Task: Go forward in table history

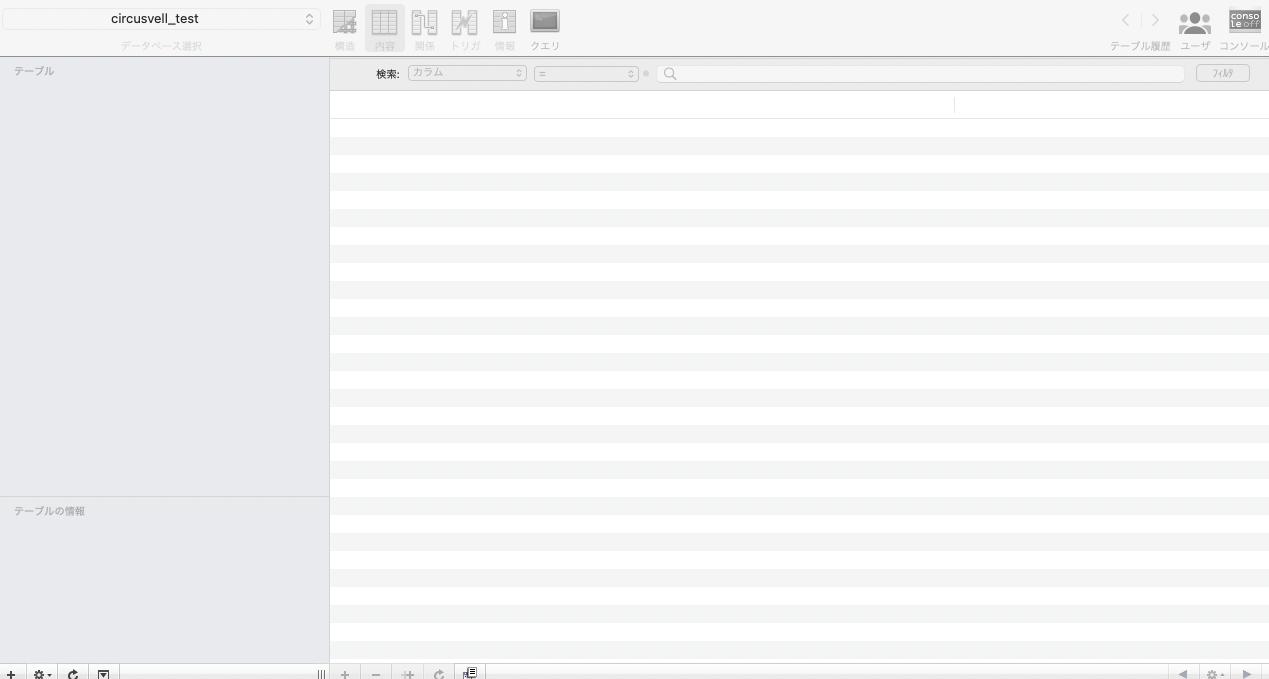Action: (1155, 20)
